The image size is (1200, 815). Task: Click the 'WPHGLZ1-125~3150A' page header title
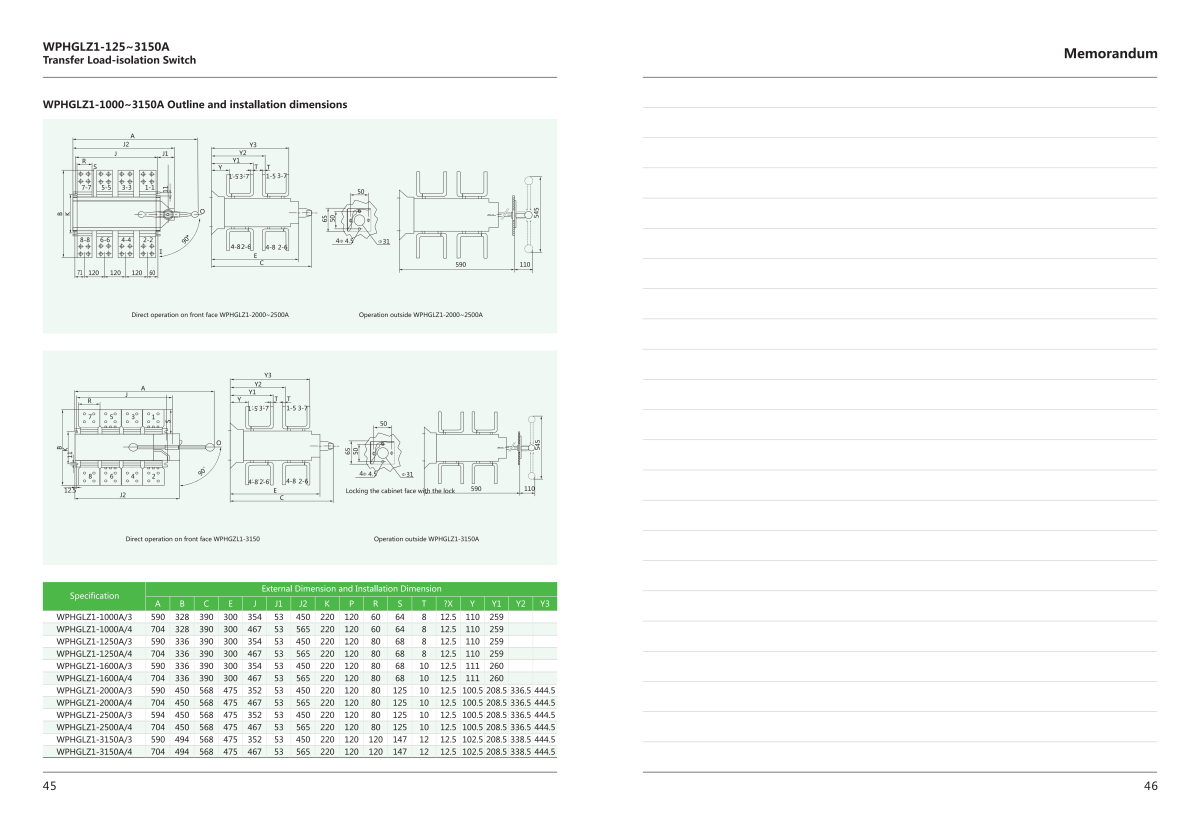coord(106,46)
